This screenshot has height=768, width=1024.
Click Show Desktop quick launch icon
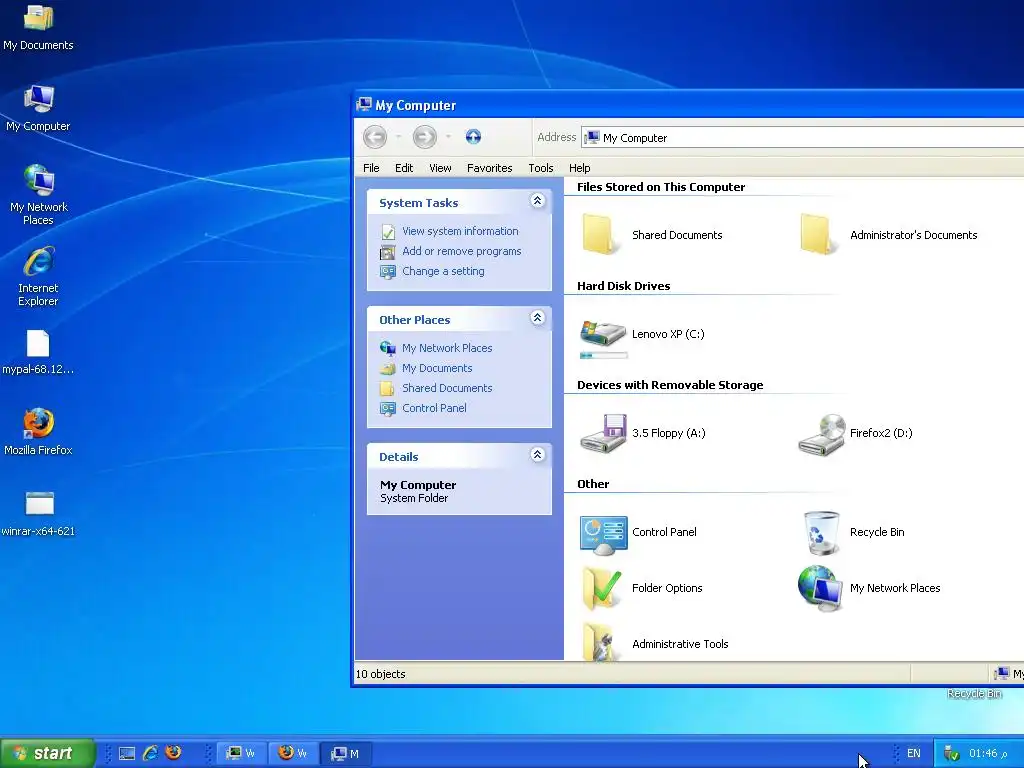click(x=127, y=754)
